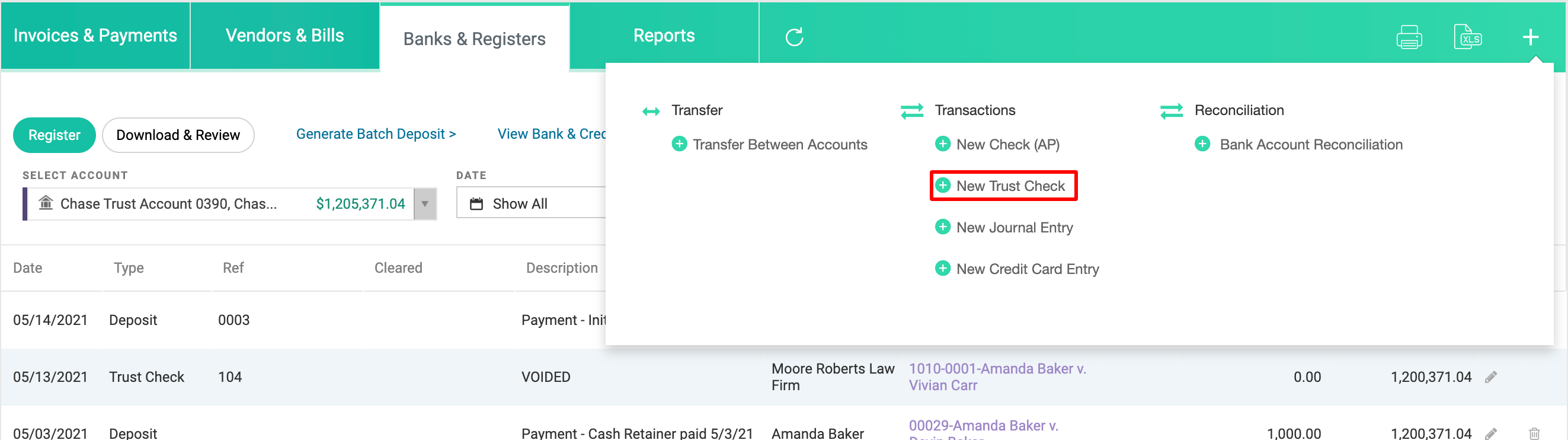The height and width of the screenshot is (440, 1568).
Task: Click Cash Retainer payment description
Action: click(x=636, y=433)
